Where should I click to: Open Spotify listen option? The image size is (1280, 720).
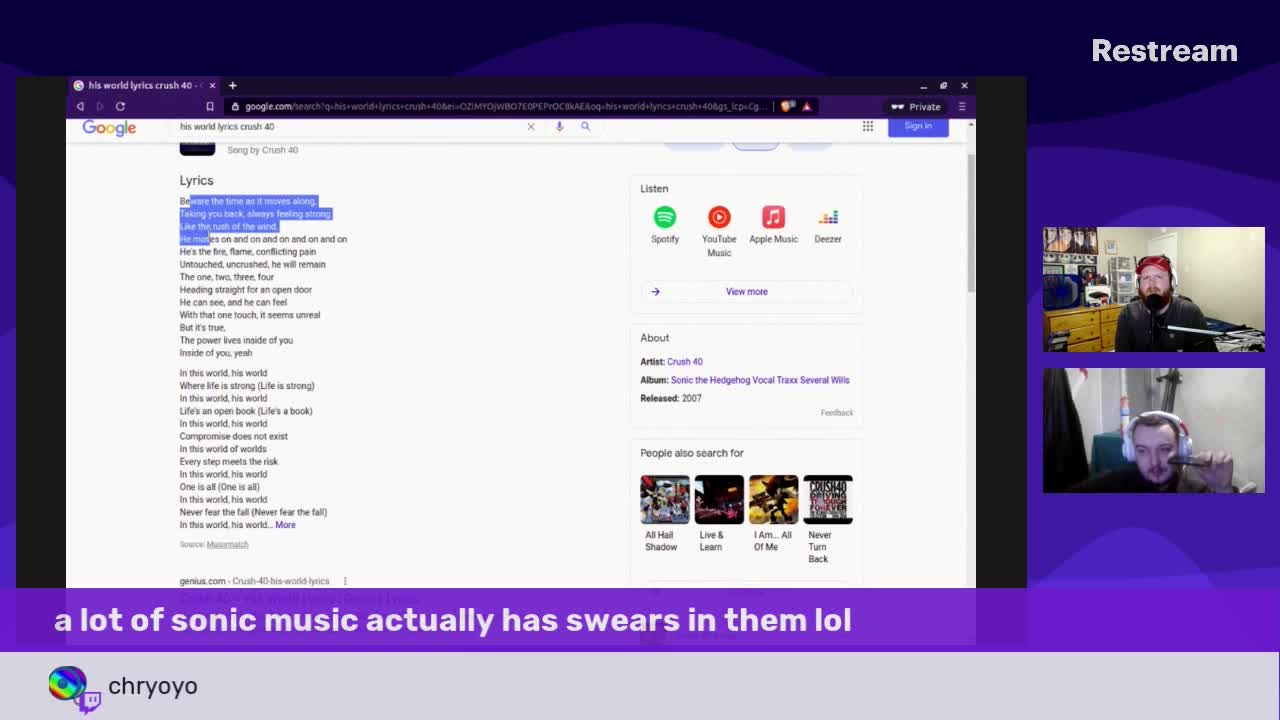pyautogui.click(x=665, y=225)
